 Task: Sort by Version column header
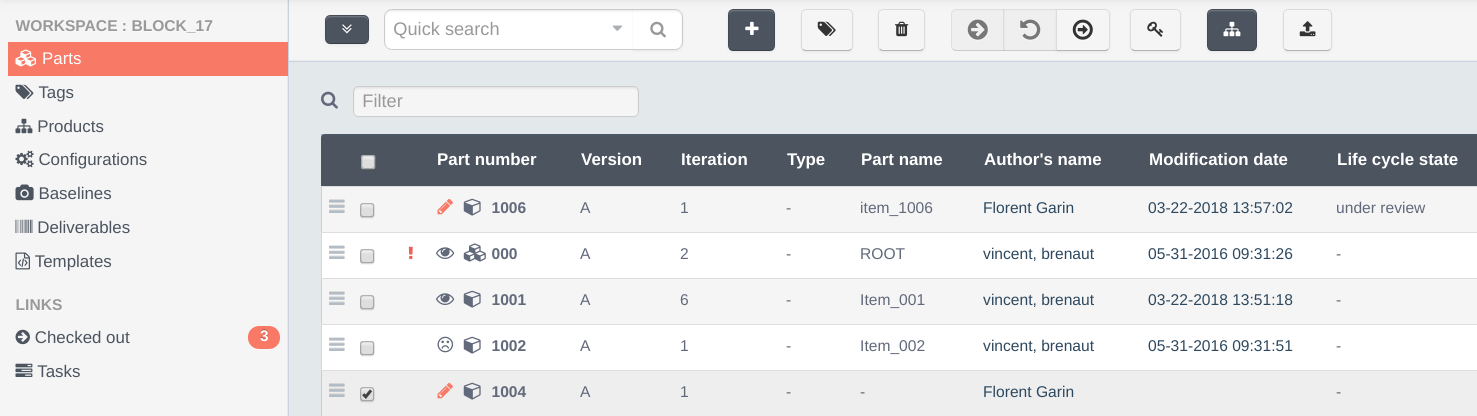pyautogui.click(x=611, y=160)
